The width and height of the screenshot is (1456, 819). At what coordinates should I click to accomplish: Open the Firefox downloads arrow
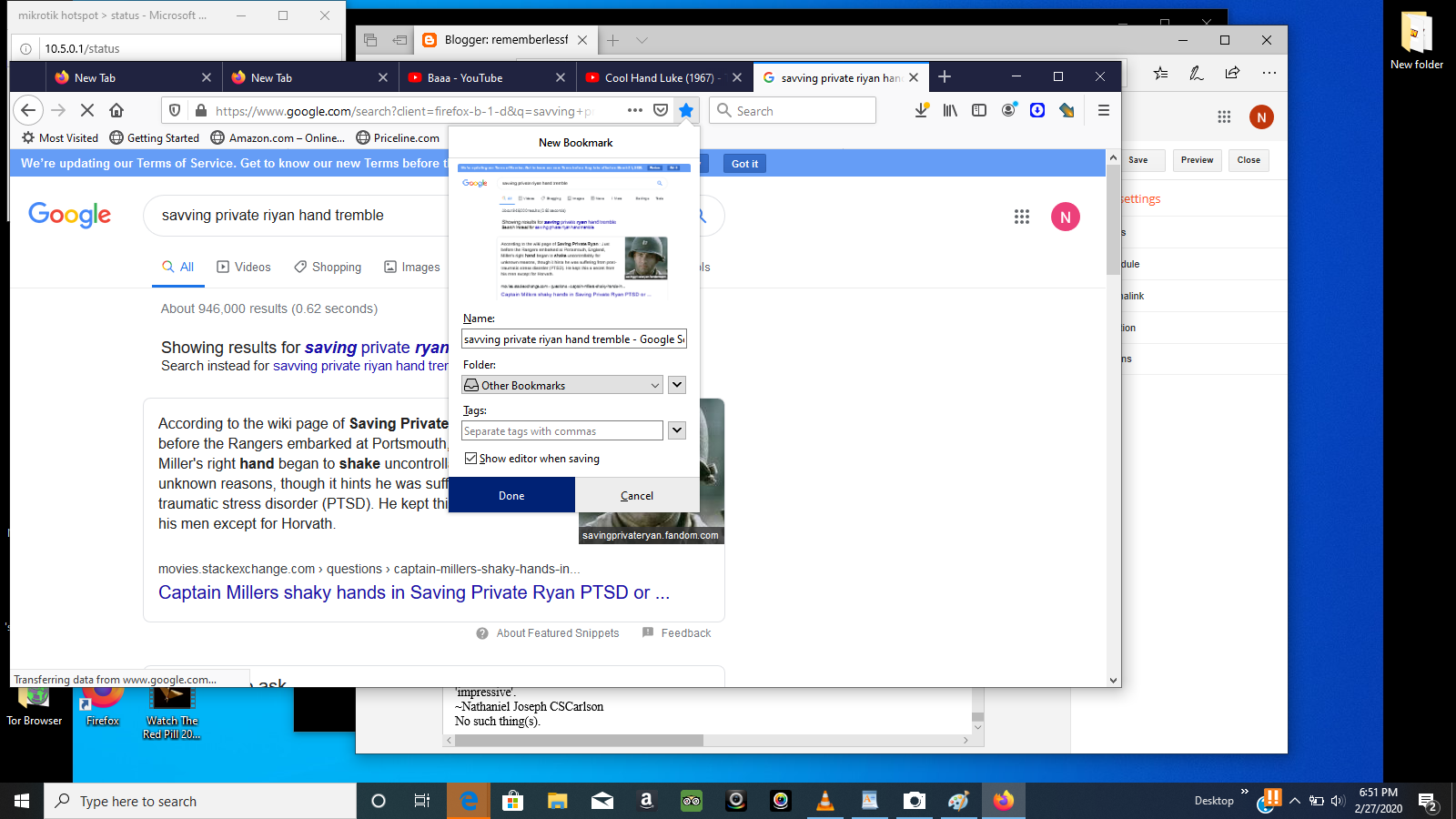922,110
